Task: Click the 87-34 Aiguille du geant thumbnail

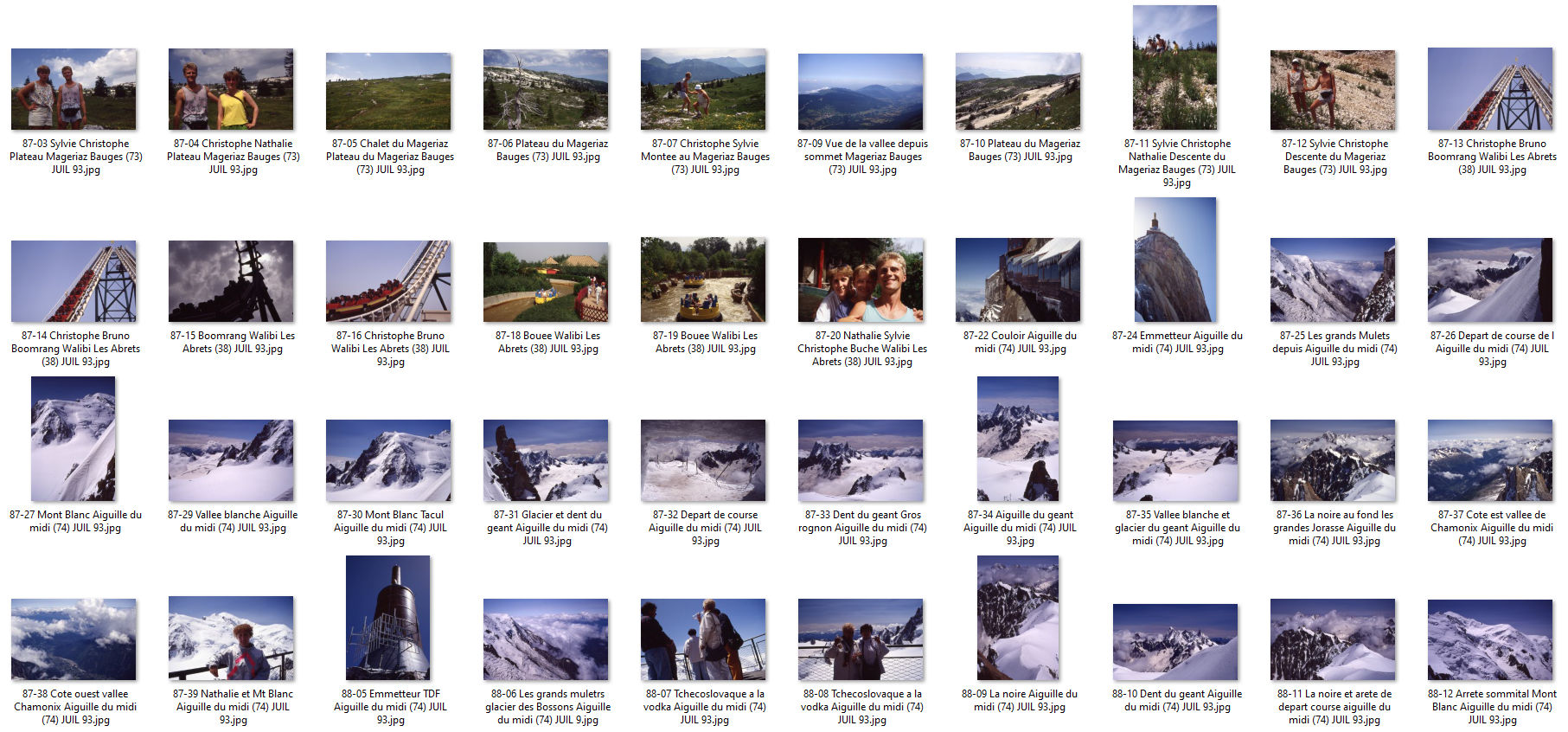Action: click(1018, 439)
